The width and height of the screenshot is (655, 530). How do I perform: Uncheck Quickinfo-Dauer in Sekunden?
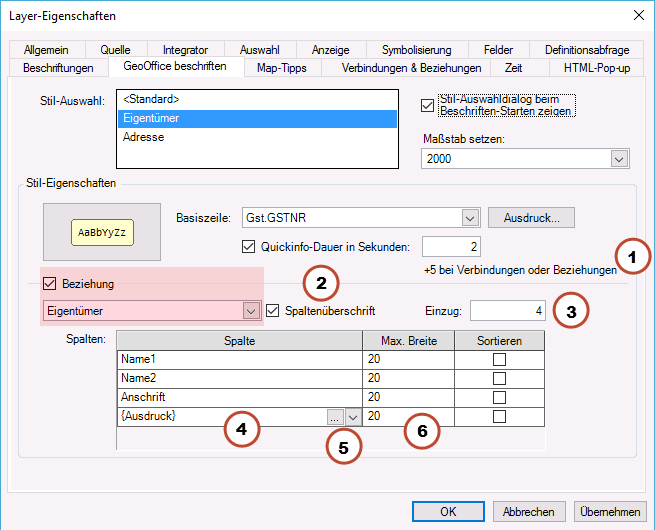(x=249, y=246)
